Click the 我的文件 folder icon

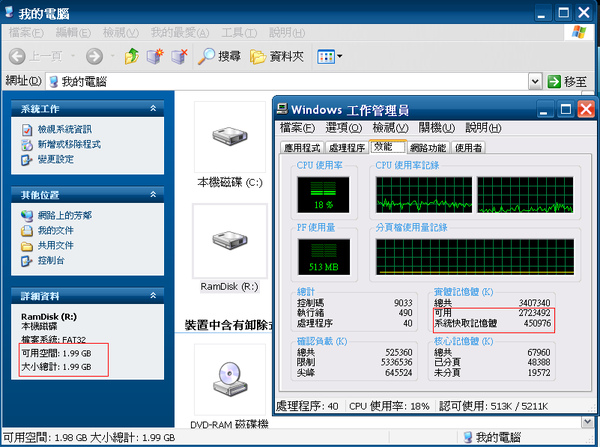[x=27, y=231]
